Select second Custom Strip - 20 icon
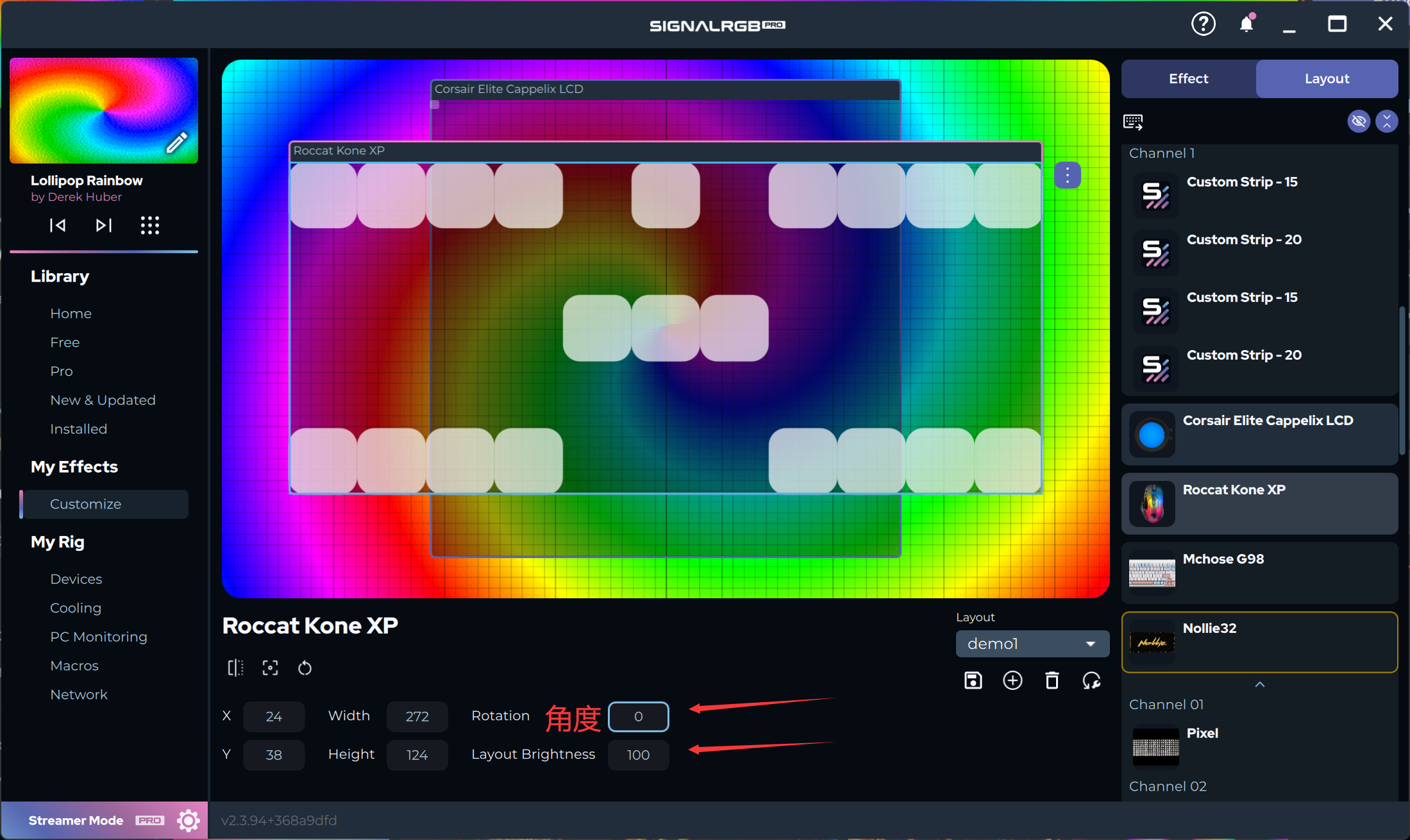The height and width of the screenshot is (840, 1410). (1155, 368)
